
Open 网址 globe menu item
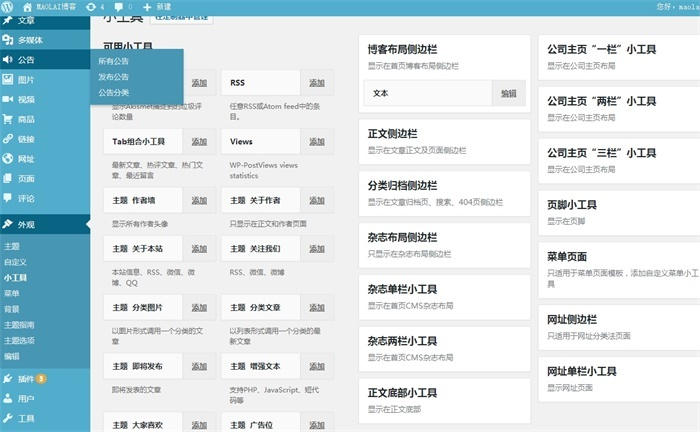(x=25, y=159)
